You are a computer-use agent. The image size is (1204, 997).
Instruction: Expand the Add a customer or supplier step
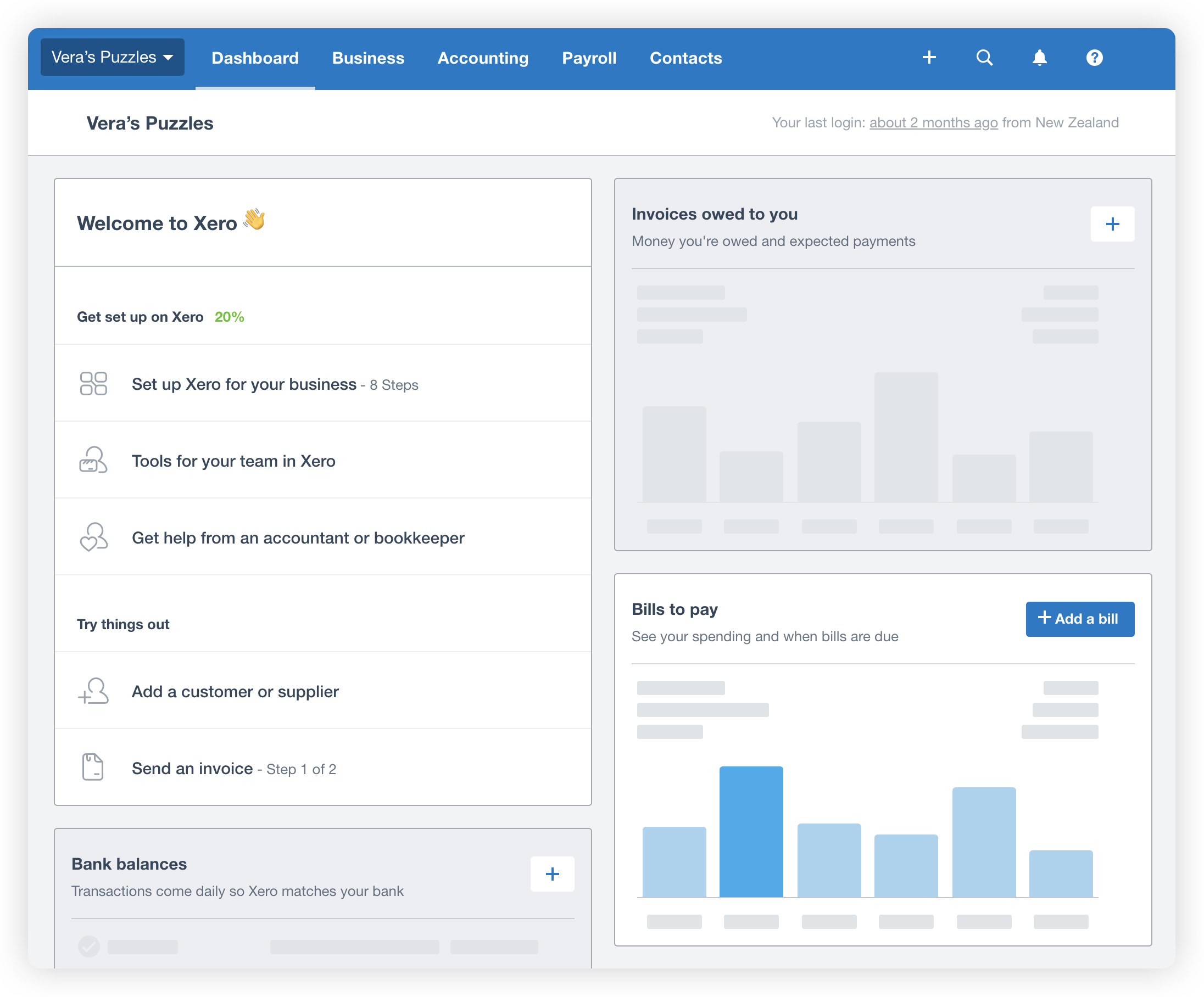click(235, 691)
